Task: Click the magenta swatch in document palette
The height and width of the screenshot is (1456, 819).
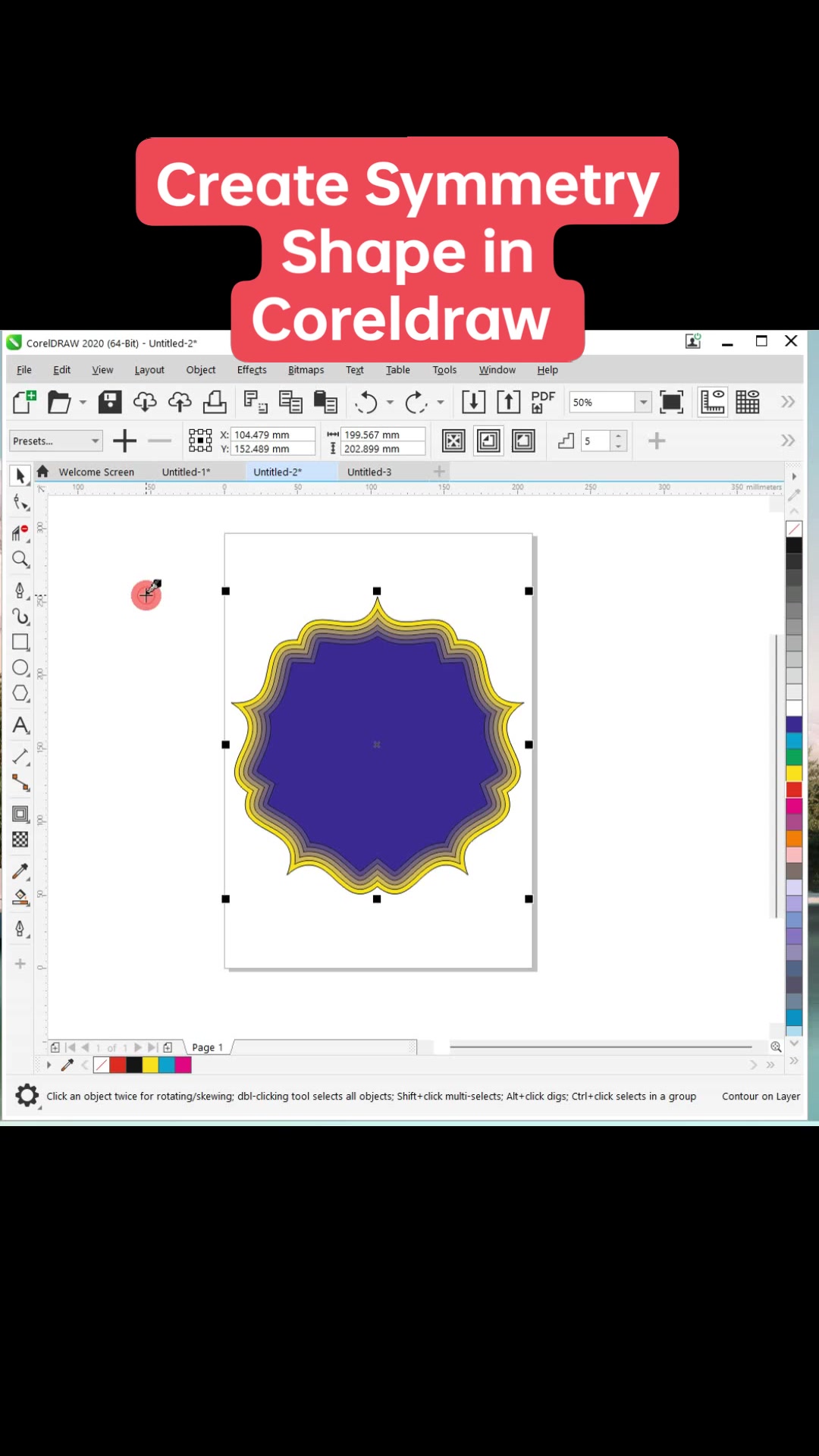Action: coord(184,1065)
